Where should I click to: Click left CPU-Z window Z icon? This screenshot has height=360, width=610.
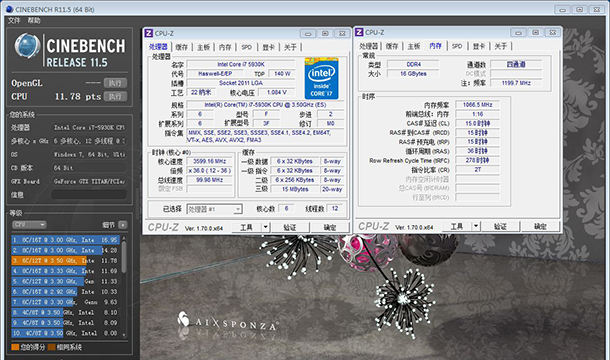coord(149,33)
